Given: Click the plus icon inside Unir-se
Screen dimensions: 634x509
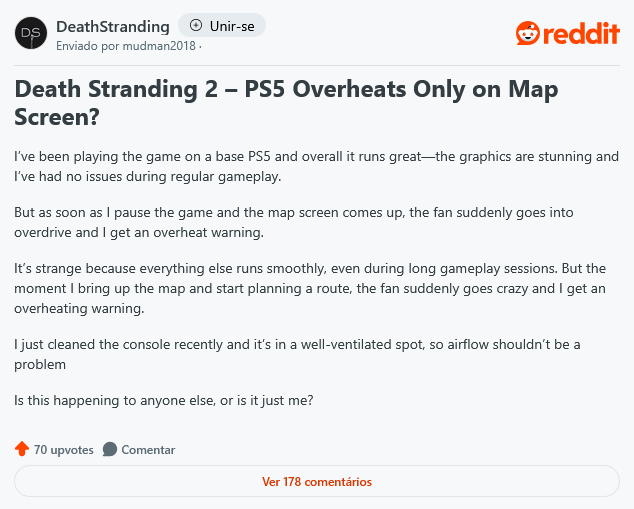Looking at the screenshot, I should tap(196, 25).
